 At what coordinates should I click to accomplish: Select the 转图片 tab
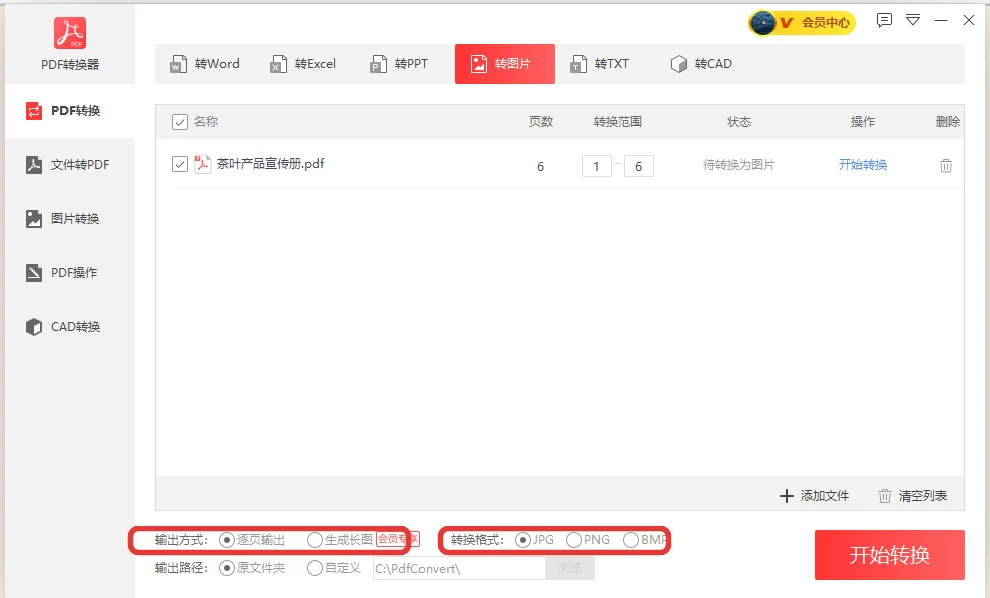pyautogui.click(x=504, y=64)
